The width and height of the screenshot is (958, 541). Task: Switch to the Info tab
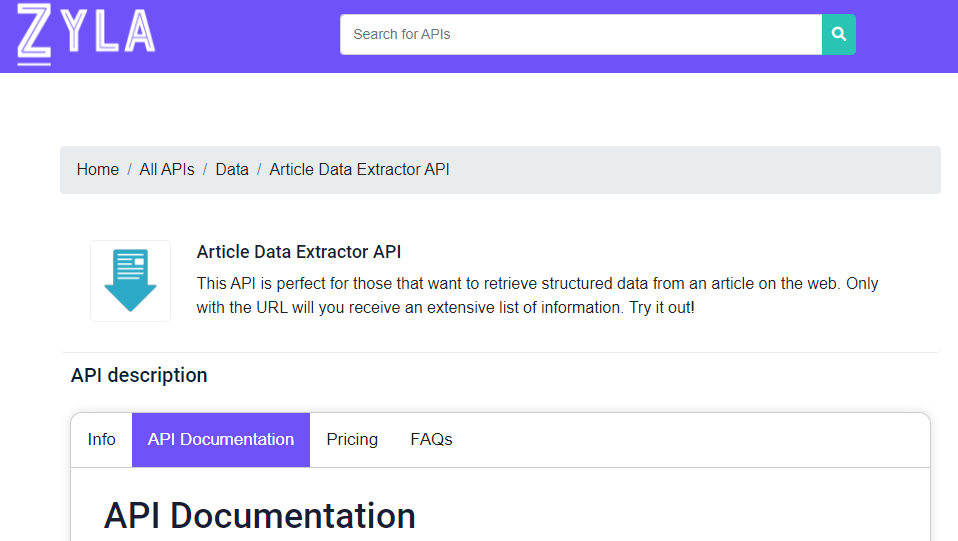(x=101, y=440)
